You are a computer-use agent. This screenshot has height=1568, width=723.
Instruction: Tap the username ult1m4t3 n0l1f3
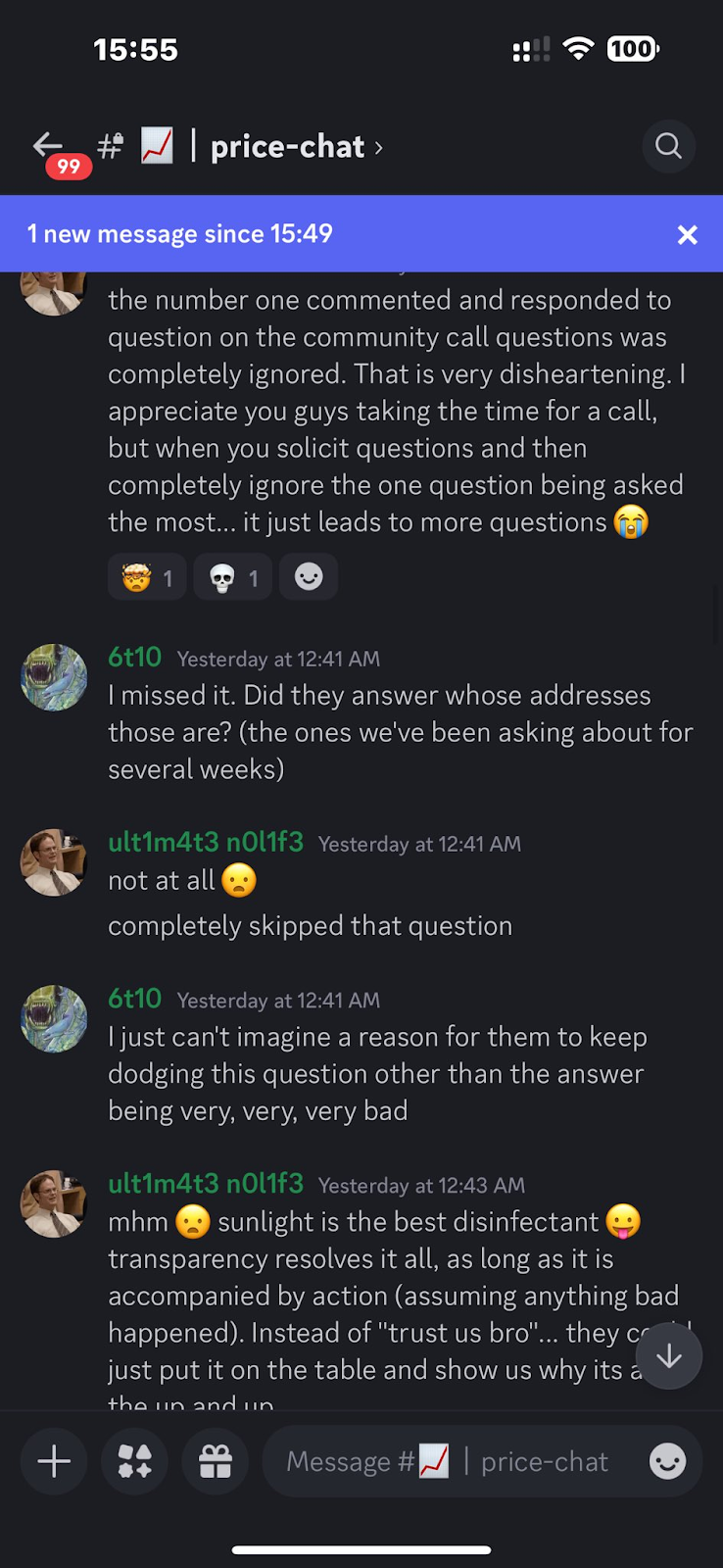206,843
